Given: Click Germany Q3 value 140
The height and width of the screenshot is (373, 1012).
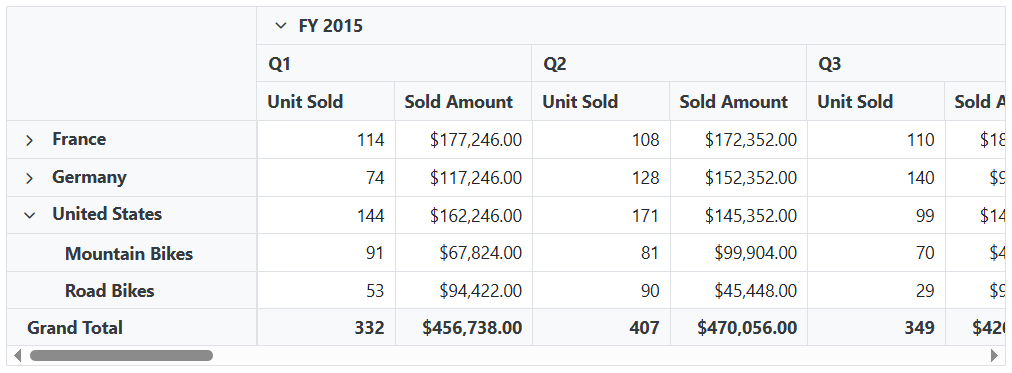Looking at the screenshot, I should tap(876, 177).
